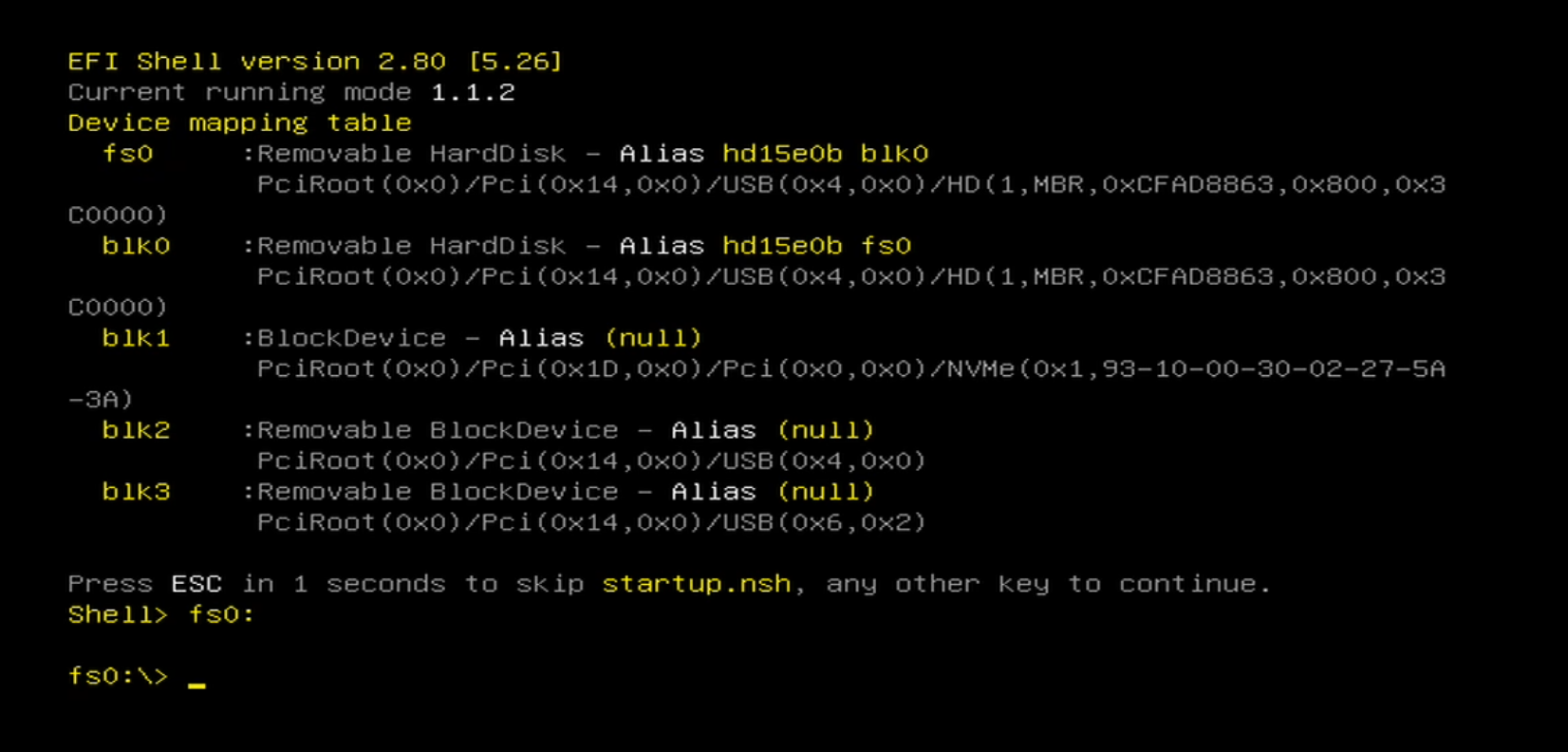Click the (null) alias of blk1
Viewport: 1568px width, 752px height.
[x=653, y=338]
